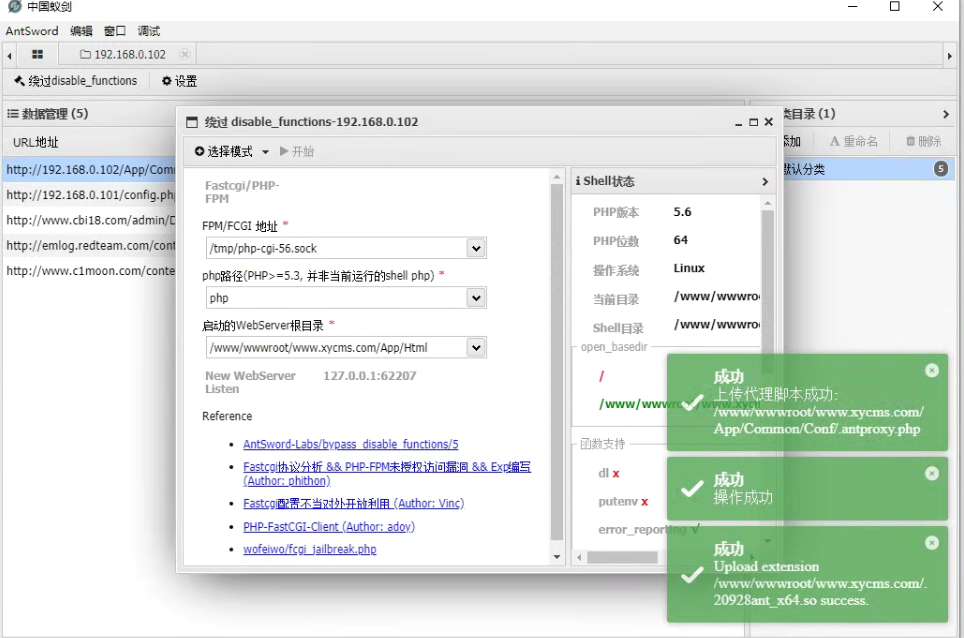The image size is (964, 638).
Task: Expand the php路径 dropdown arrow
Action: pyautogui.click(x=476, y=298)
